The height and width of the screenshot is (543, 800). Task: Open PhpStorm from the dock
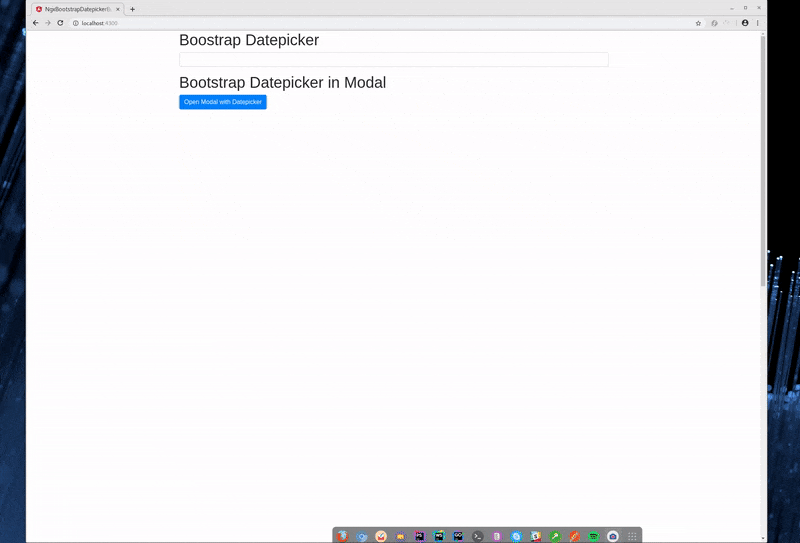419,536
